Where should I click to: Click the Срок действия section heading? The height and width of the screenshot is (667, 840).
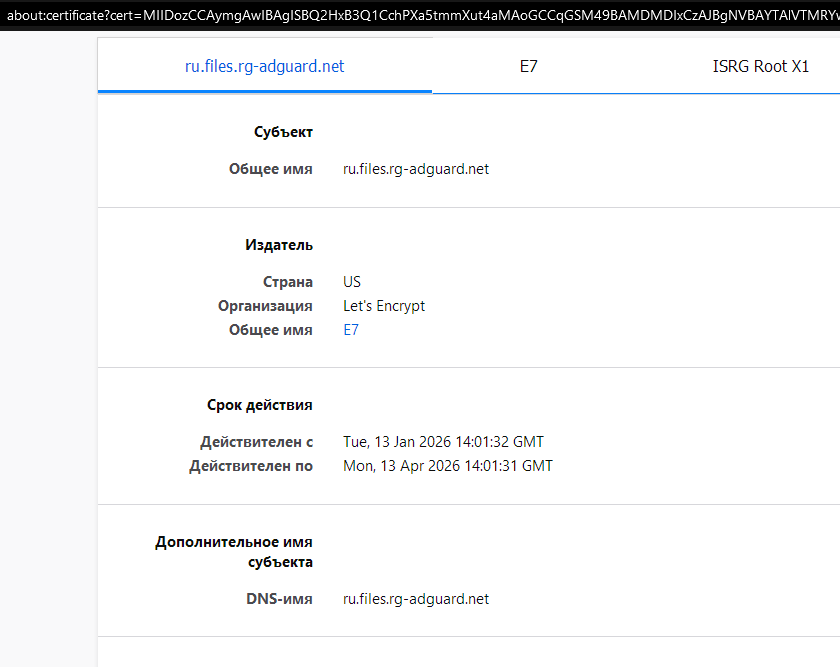pyautogui.click(x=260, y=405)
